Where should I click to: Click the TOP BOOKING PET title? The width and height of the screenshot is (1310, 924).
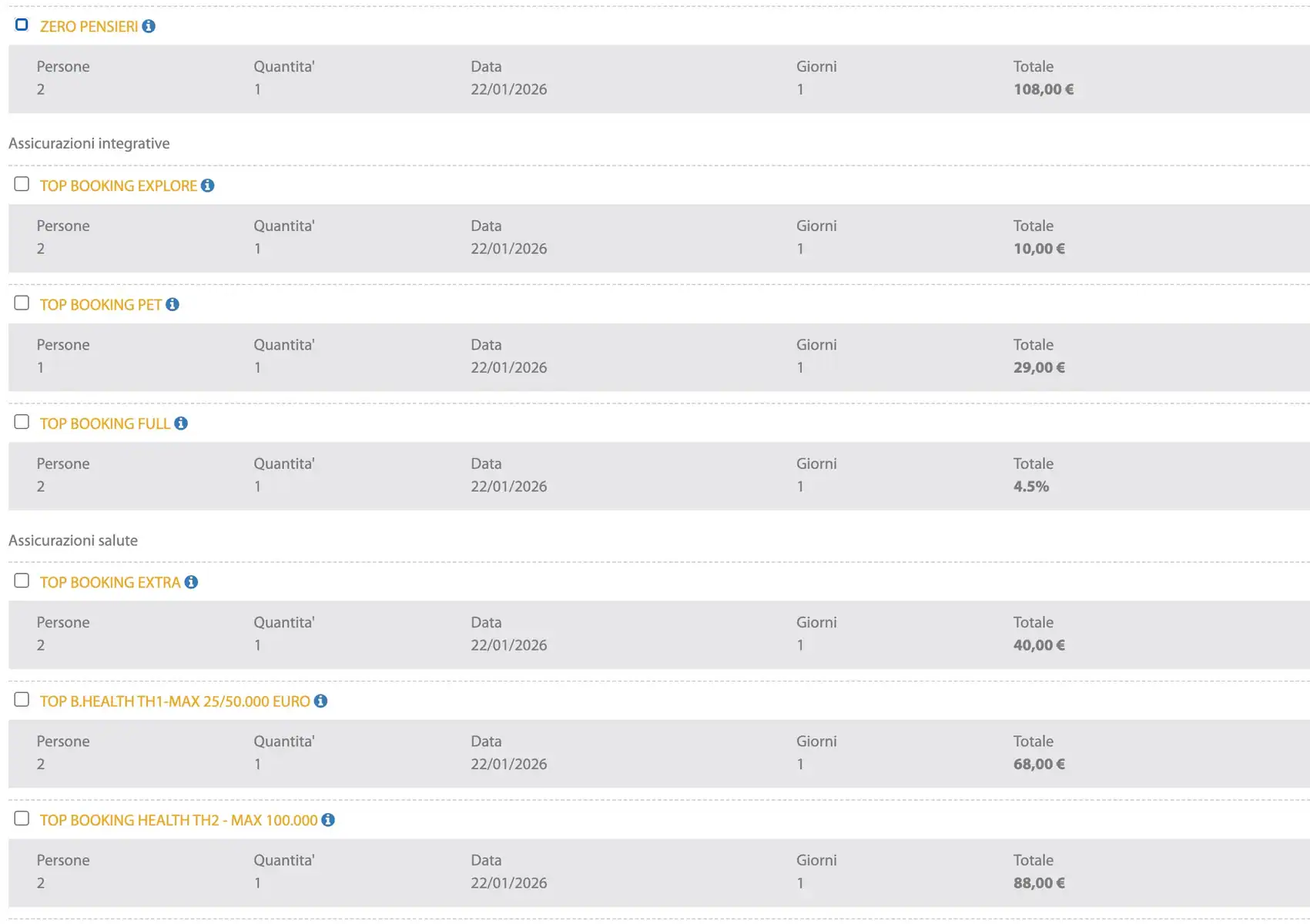[100, 305]
